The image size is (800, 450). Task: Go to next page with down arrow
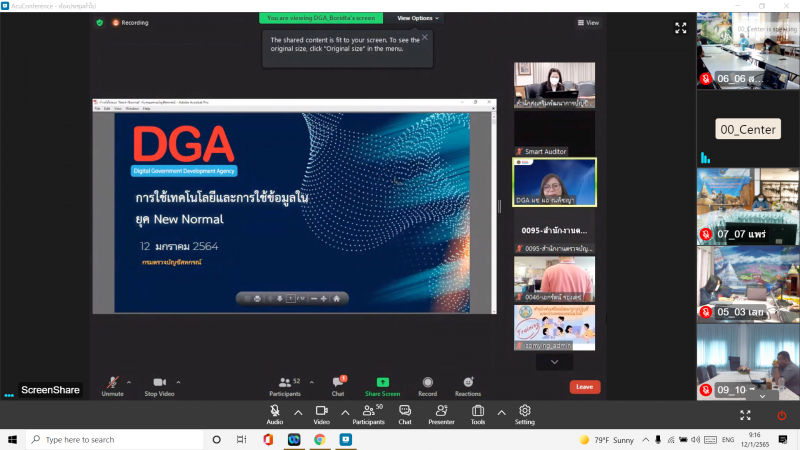(280, 298)
